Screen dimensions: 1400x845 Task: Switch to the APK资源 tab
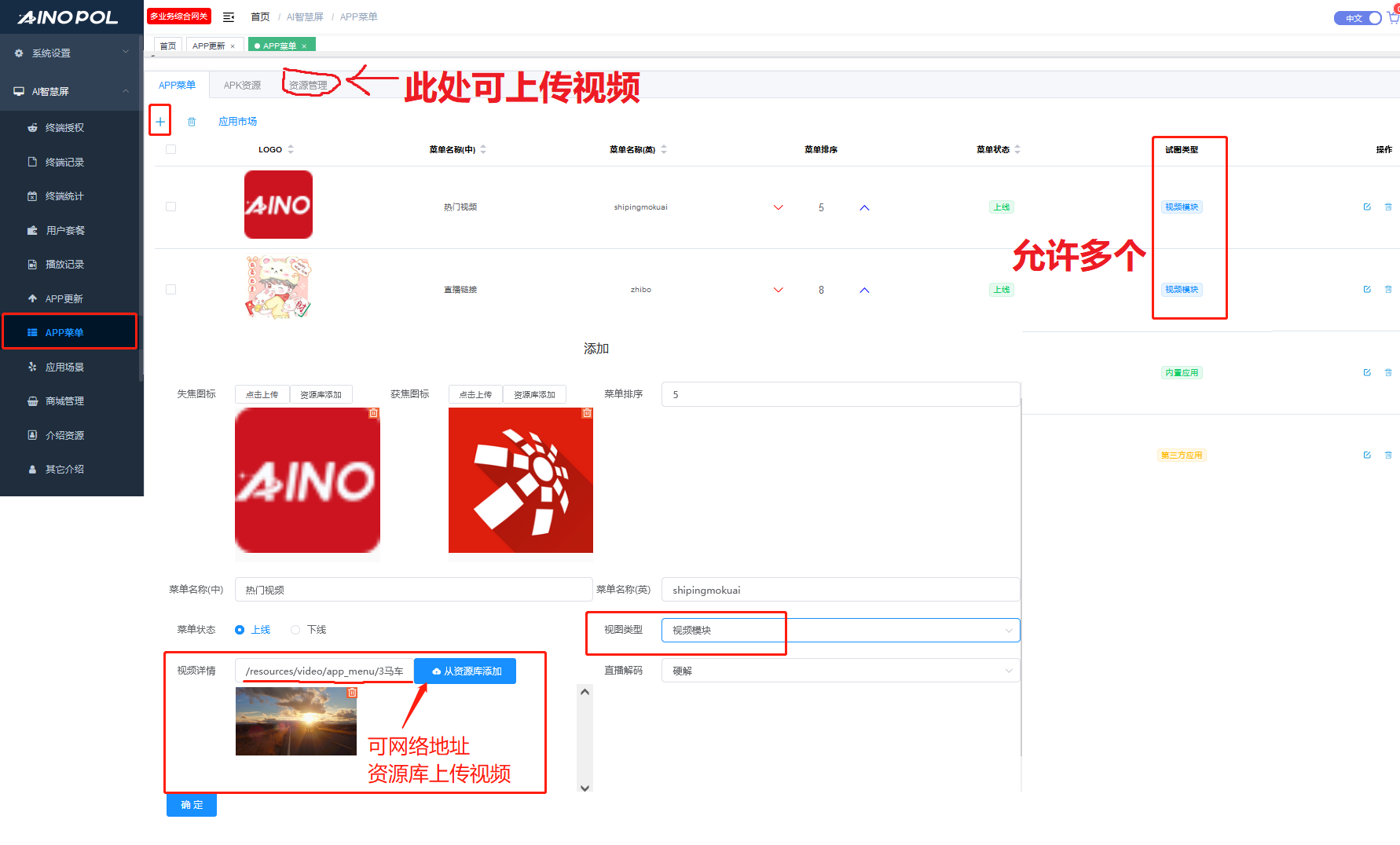pyautogui.click(x=242, y=86)
